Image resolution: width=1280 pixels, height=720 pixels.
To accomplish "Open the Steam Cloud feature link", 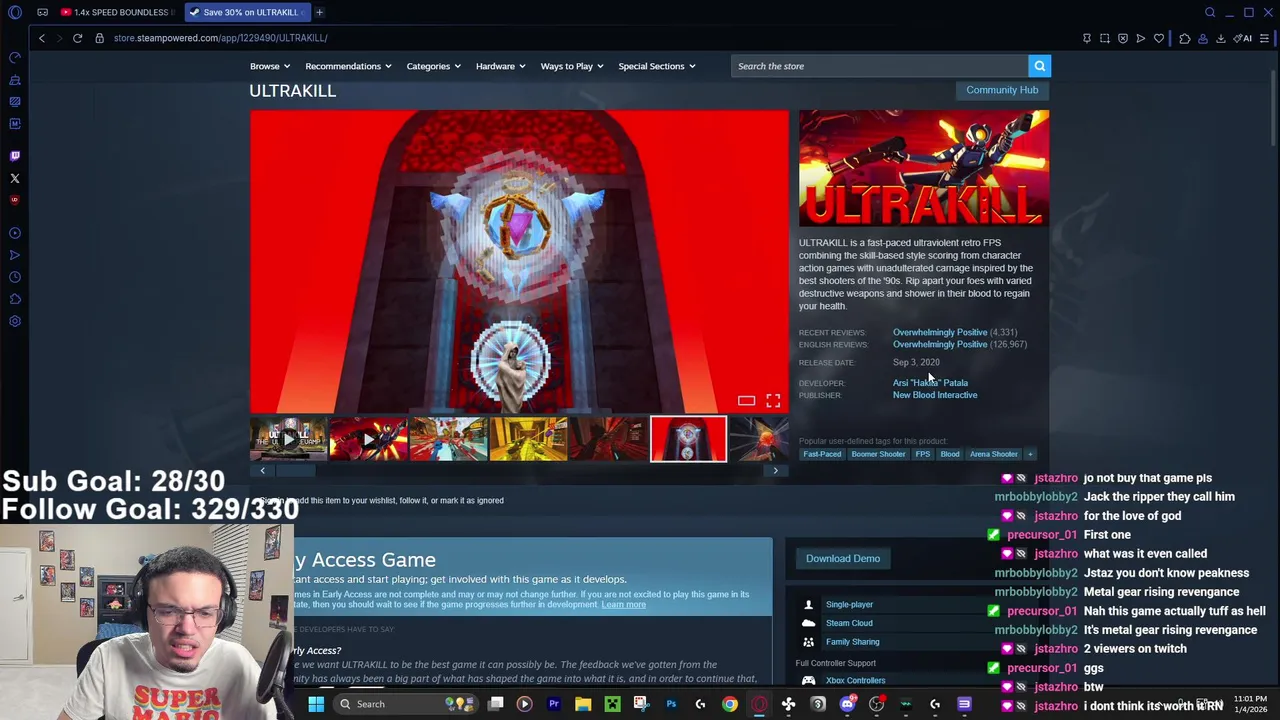I will tap(849, 623).
